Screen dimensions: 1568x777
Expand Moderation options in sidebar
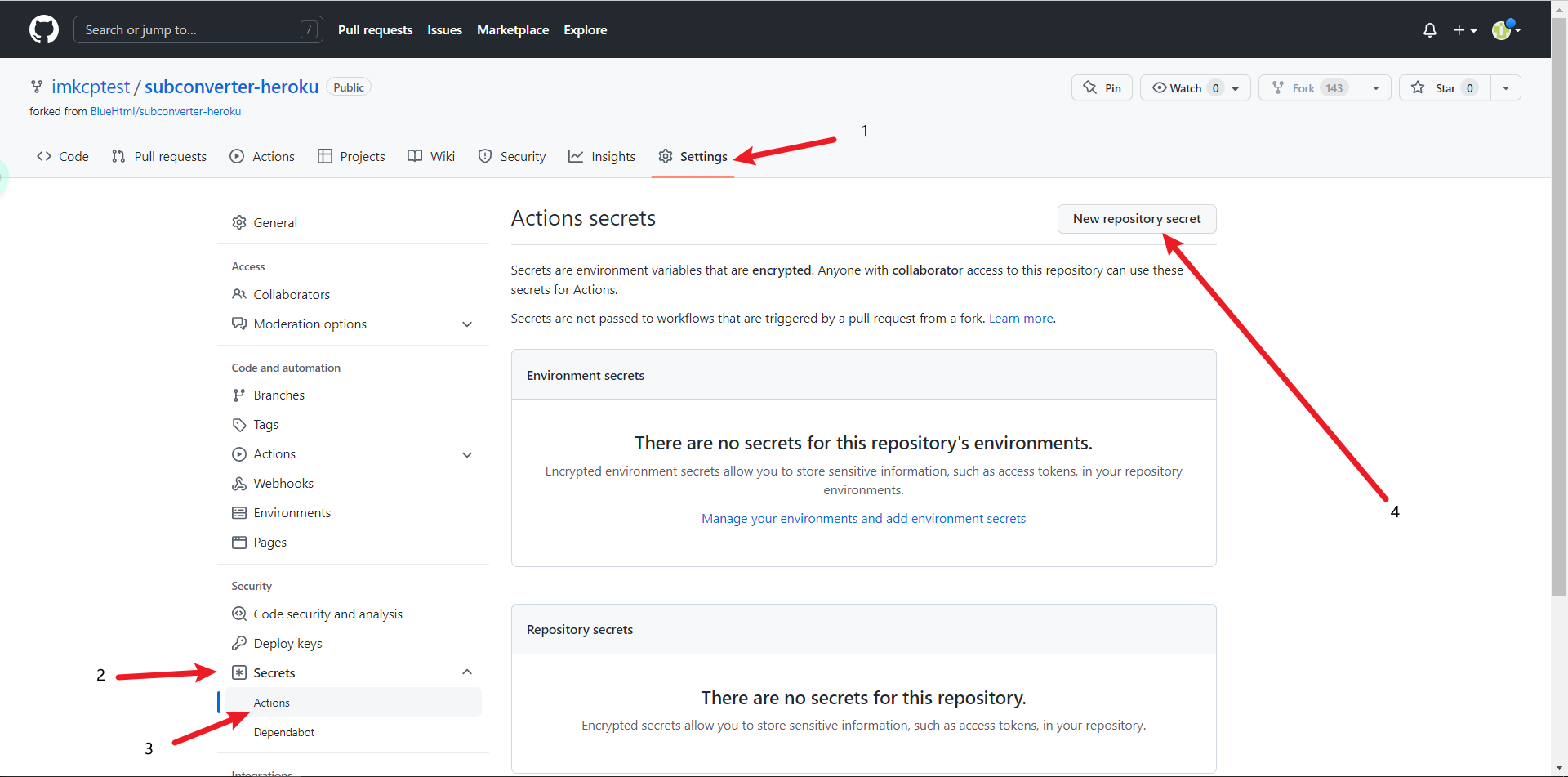[467, 324]
